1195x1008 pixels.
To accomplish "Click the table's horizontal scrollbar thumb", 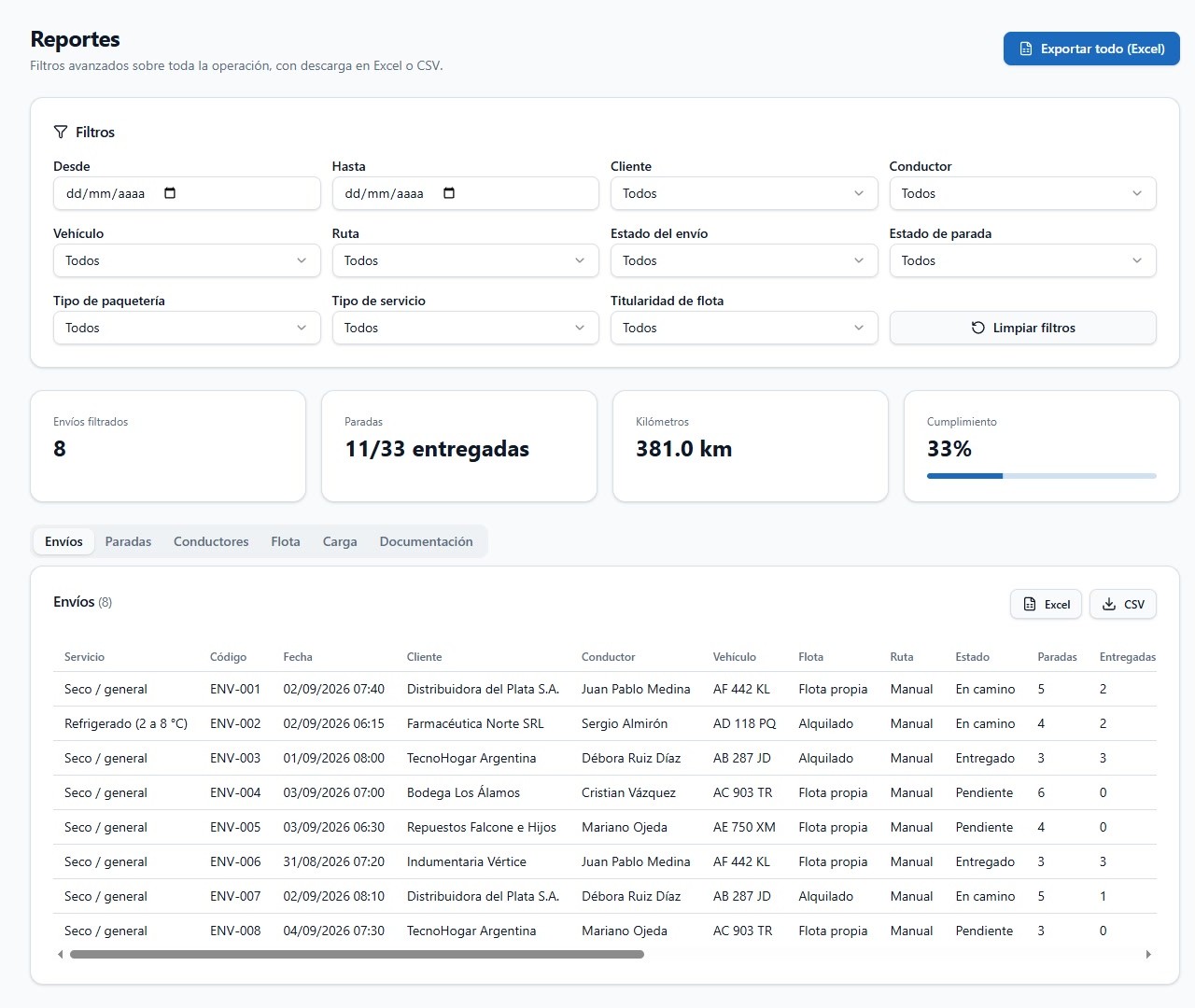I will pyautogui.click(x=357, y=954).
